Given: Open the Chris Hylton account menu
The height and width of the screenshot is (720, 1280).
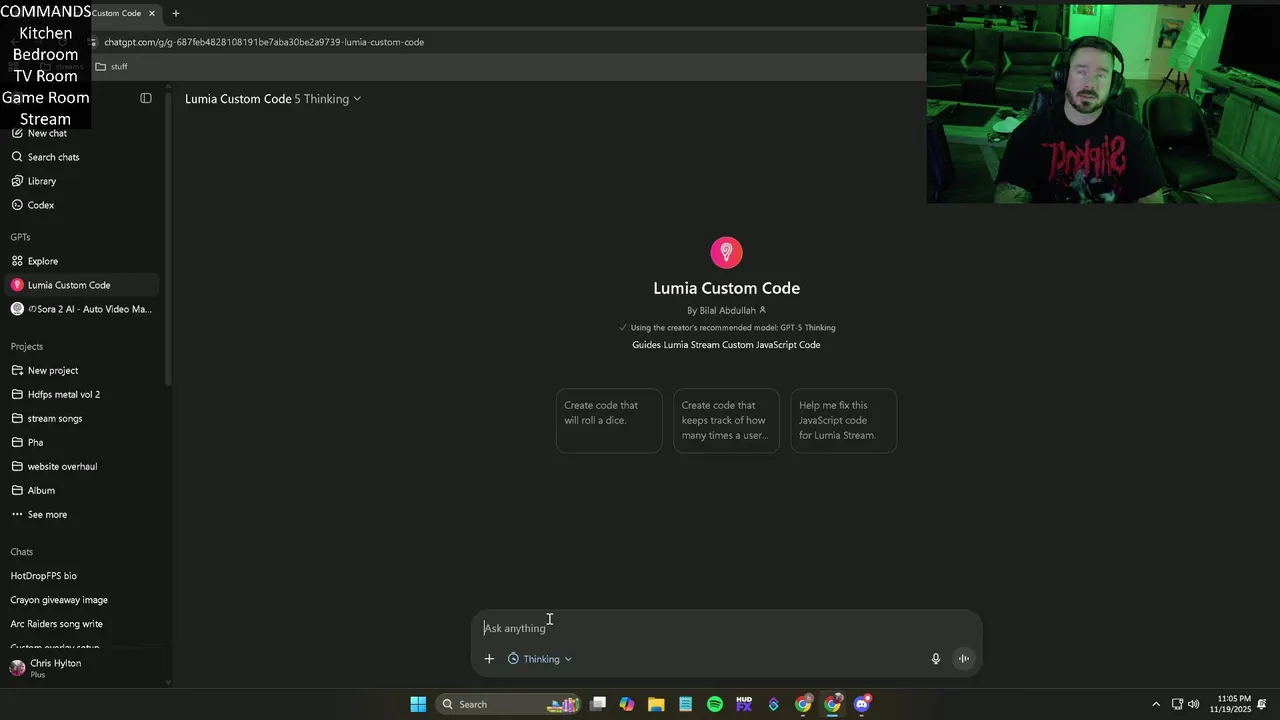Looking at the screenshot, I should 80,668.
